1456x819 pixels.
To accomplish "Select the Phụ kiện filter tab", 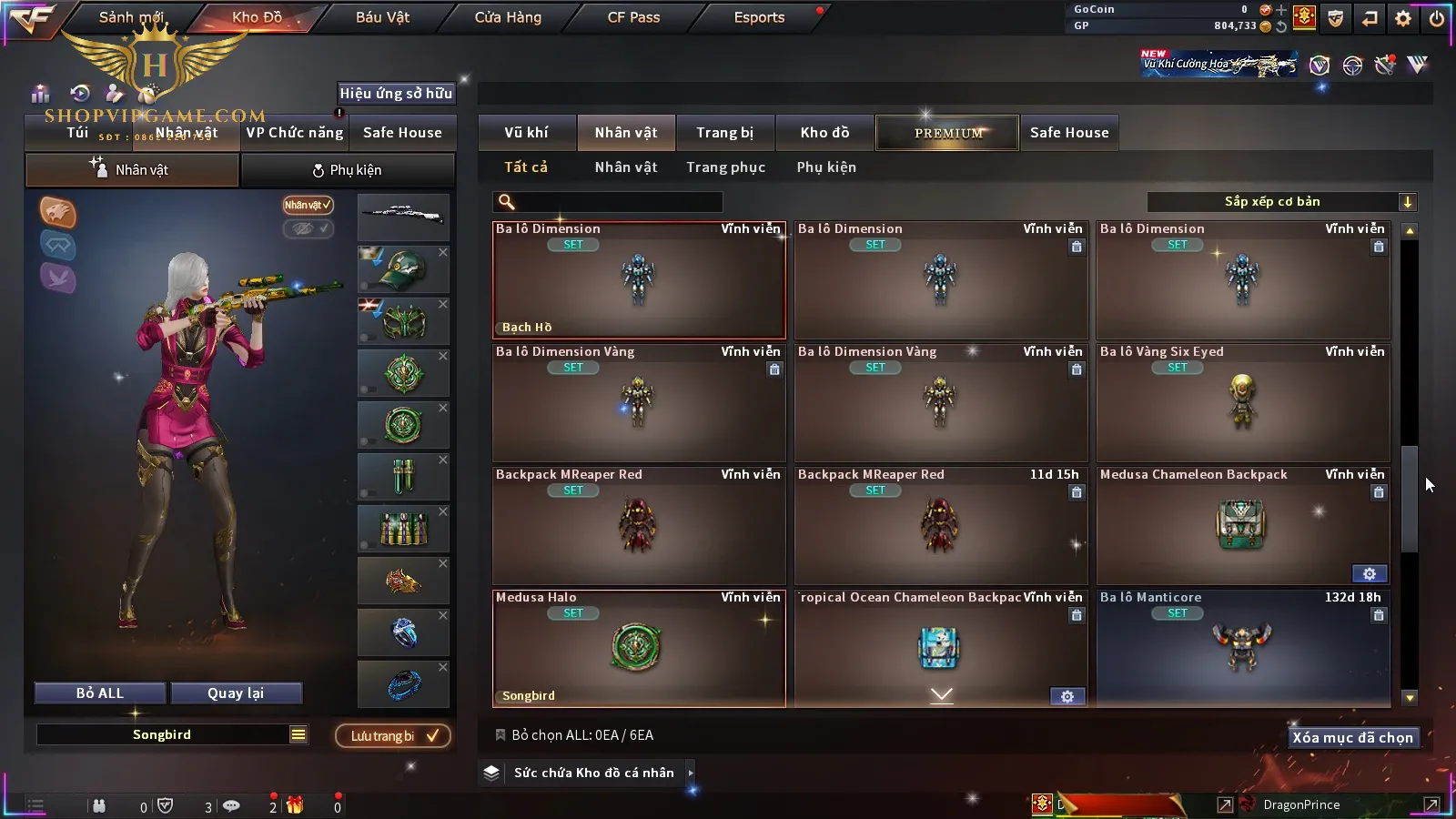I will tap(826, 167).
